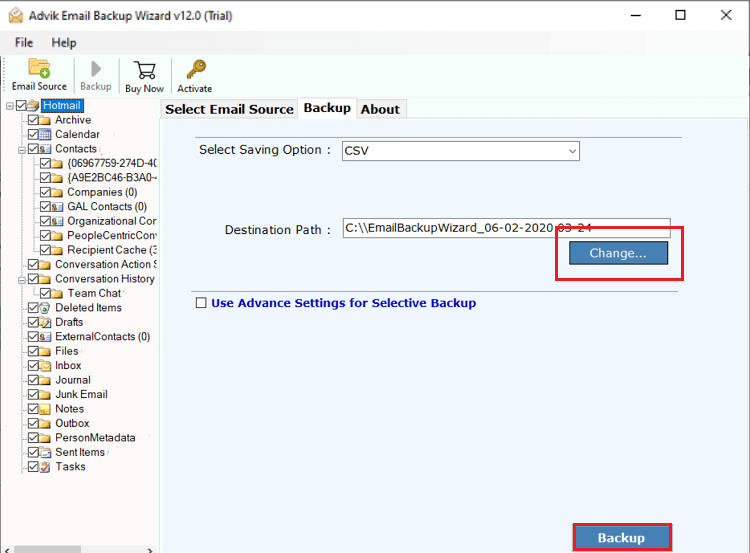Click the PersonMetadata folder icon
Image resolution: width=750 pixels, height=553 pixels.
coord(45,438)
